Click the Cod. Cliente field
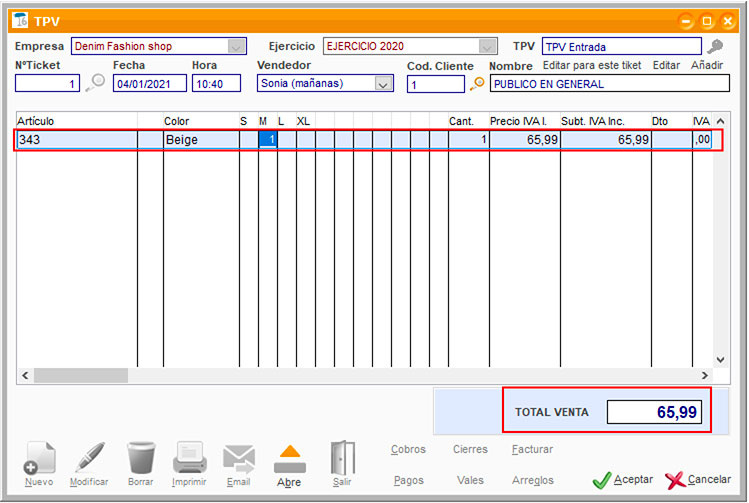The height and width of the screenshot is (503, 749). pyautogui.click(x=436, y=84)
